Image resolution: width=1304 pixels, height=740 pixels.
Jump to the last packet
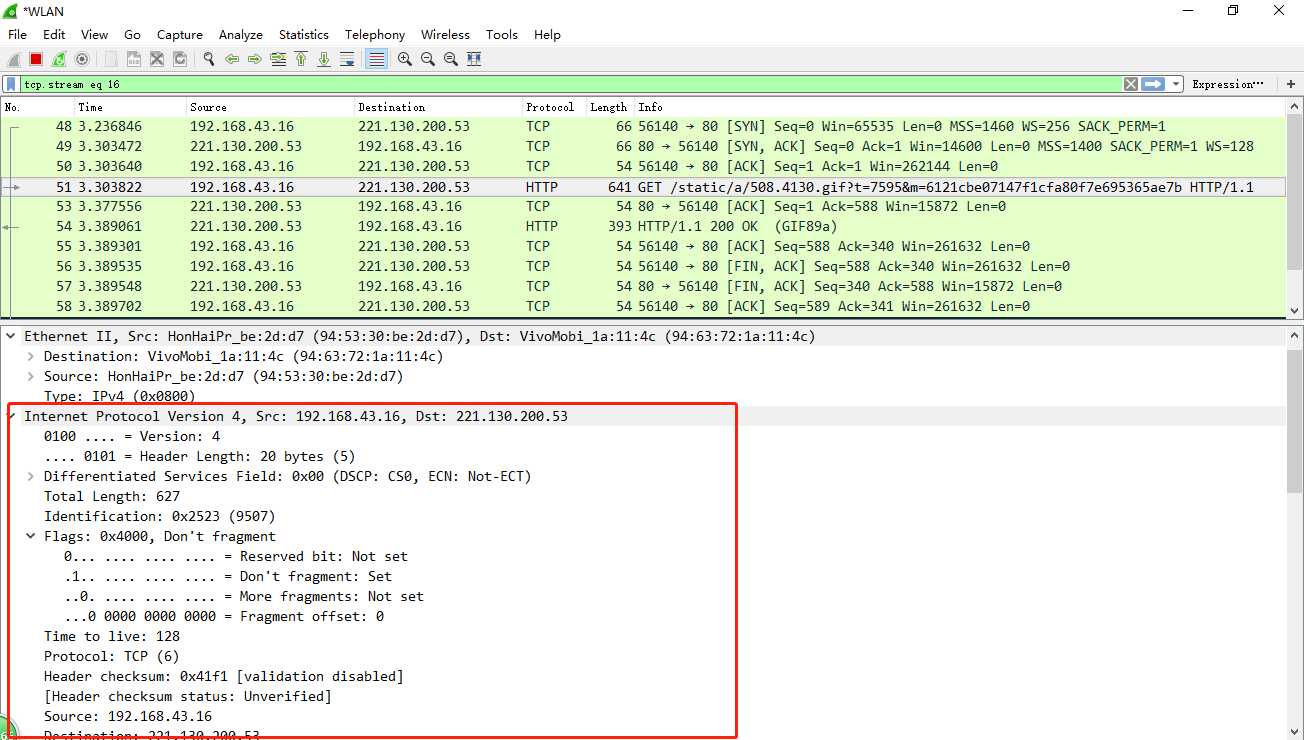tap(324, 60)
